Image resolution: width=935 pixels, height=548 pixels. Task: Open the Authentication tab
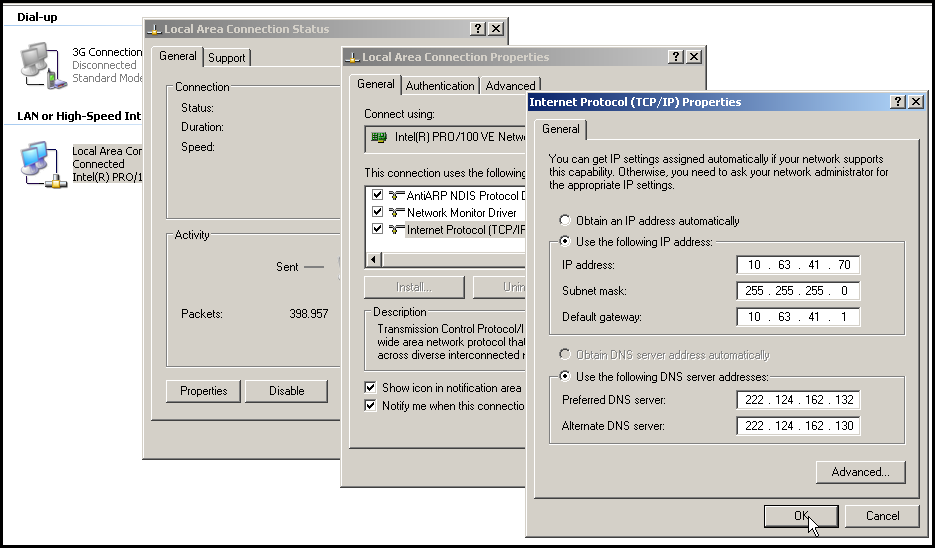(440, 86)
